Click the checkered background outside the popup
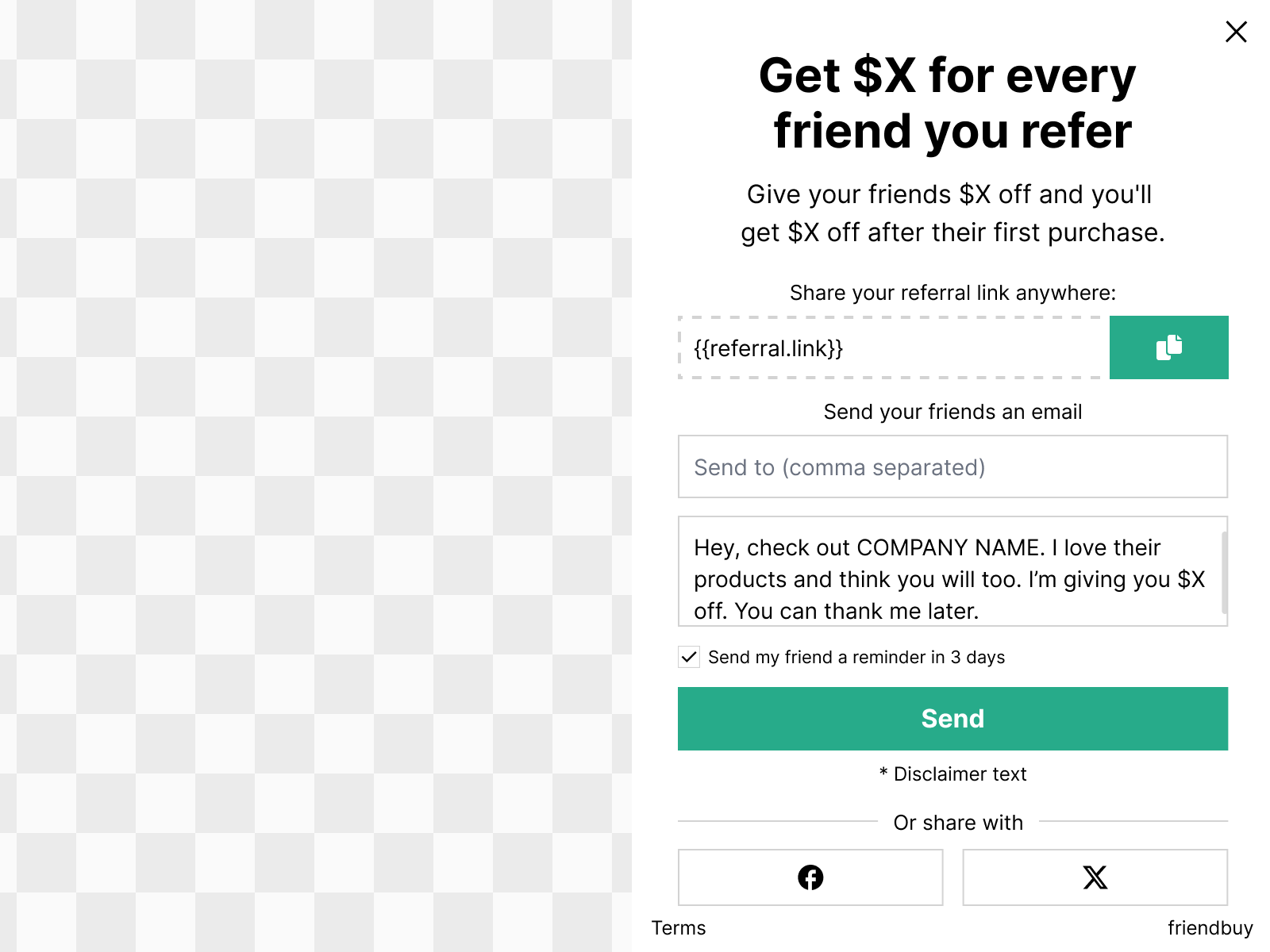 (x=317, y=476)
